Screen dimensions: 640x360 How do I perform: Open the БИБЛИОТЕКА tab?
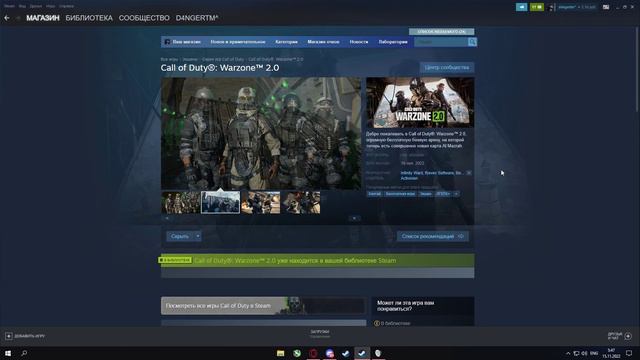pos(89,18)
